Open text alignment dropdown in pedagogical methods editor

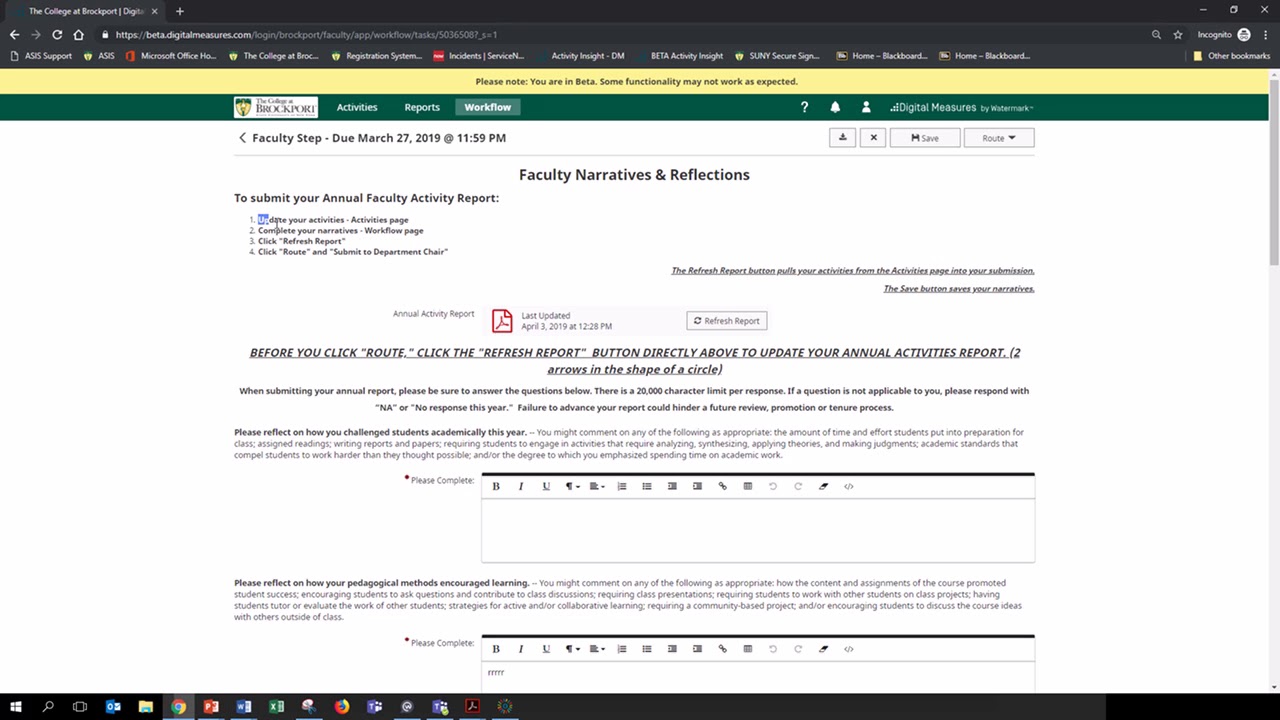(x=597, y=649)
